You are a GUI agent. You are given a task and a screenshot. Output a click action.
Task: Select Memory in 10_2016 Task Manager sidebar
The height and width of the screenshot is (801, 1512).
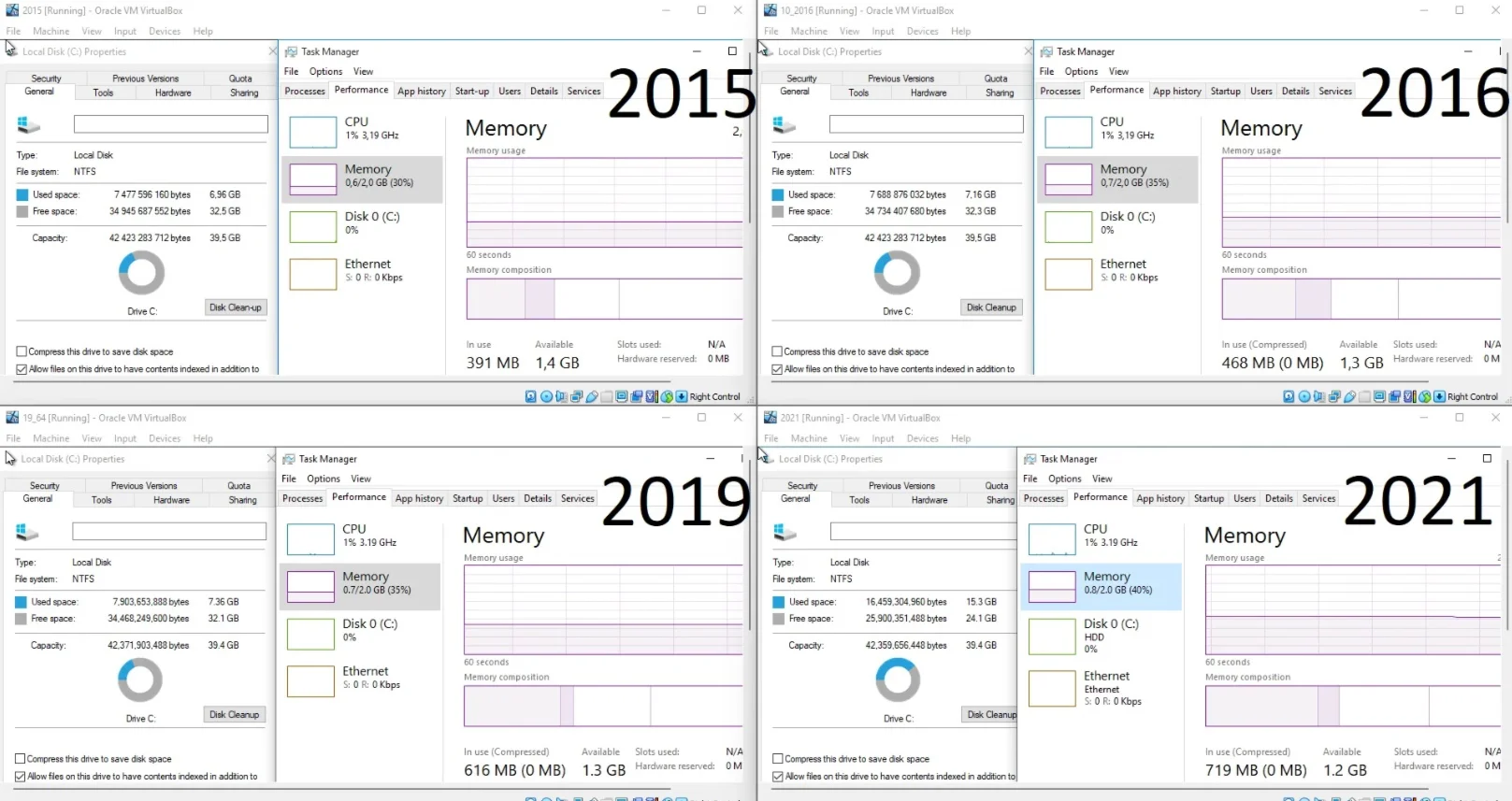[1117, 179]
